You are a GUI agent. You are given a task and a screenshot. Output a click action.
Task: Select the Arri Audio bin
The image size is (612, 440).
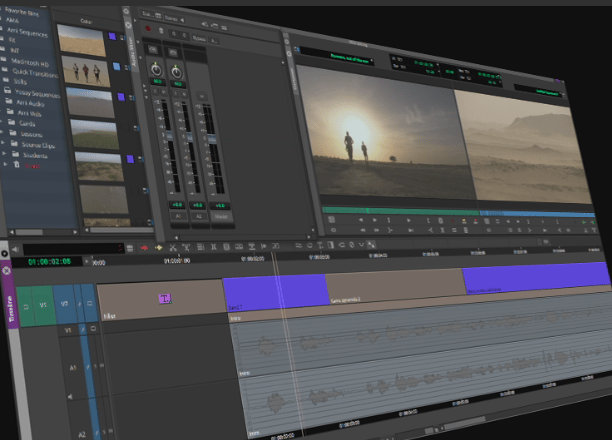30,103
